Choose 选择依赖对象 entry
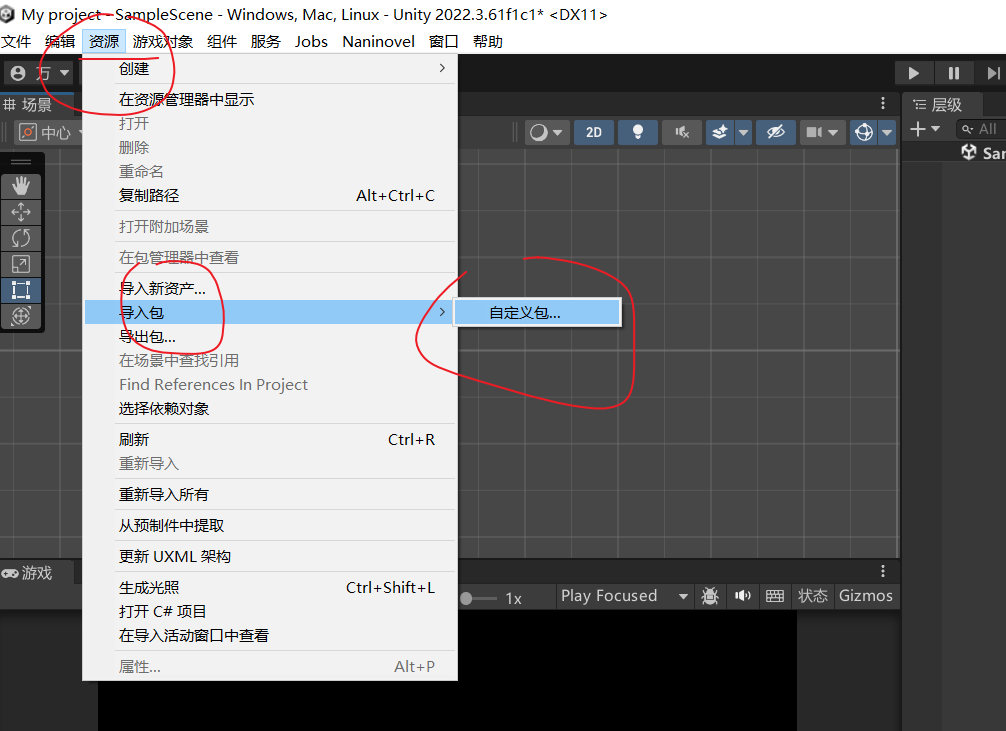This screenshot has height=731, width=1006. tap(270, 409)
